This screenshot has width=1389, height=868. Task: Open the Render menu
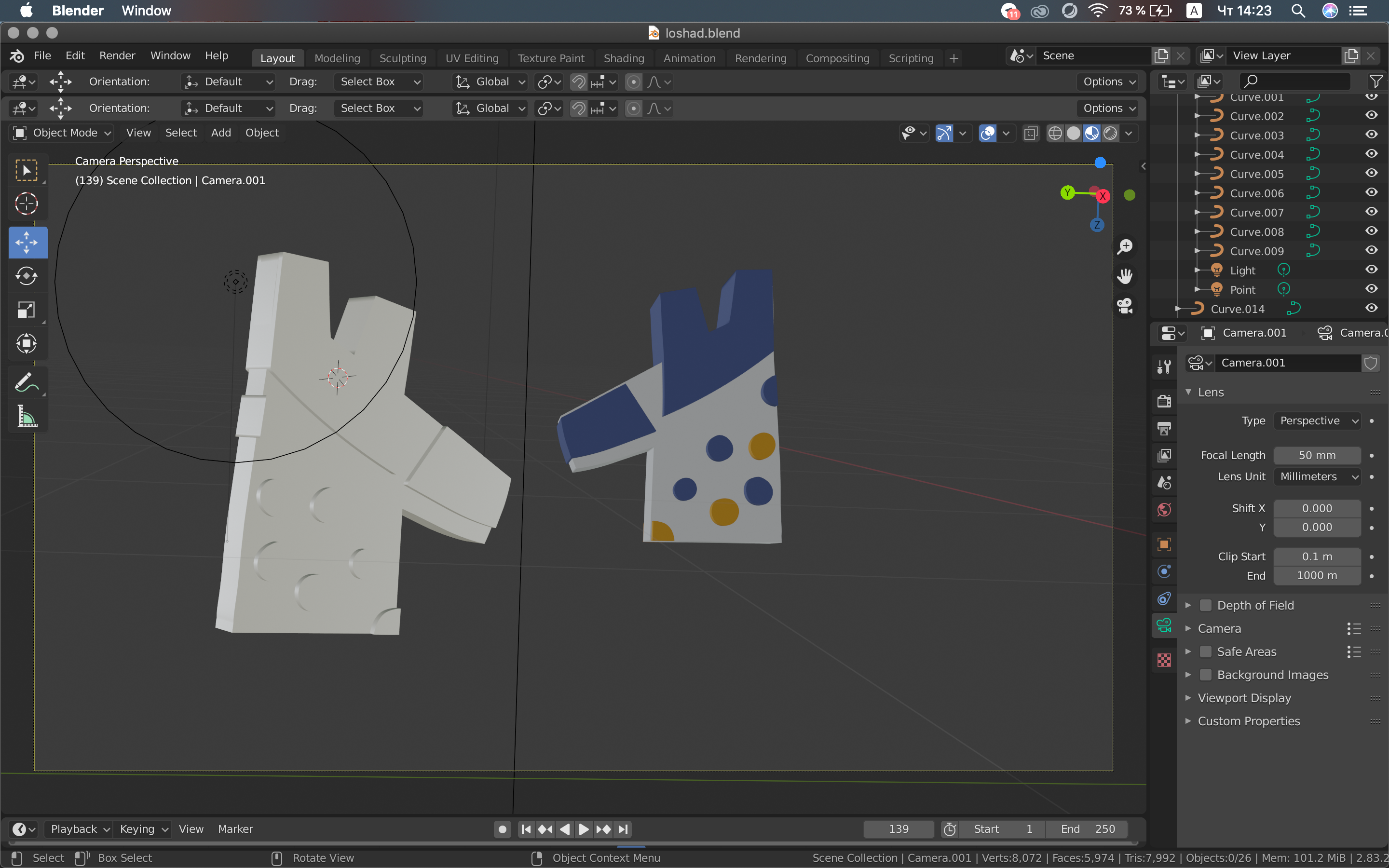[117, 55]
